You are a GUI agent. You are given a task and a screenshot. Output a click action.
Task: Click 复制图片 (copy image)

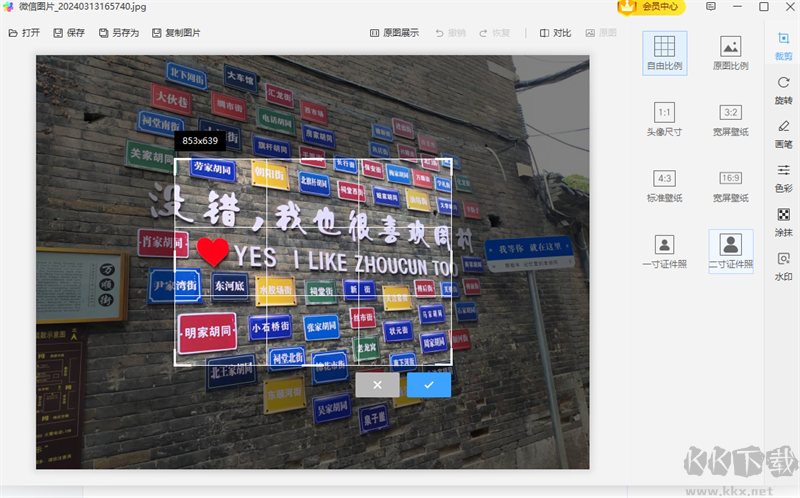point(176,33)
